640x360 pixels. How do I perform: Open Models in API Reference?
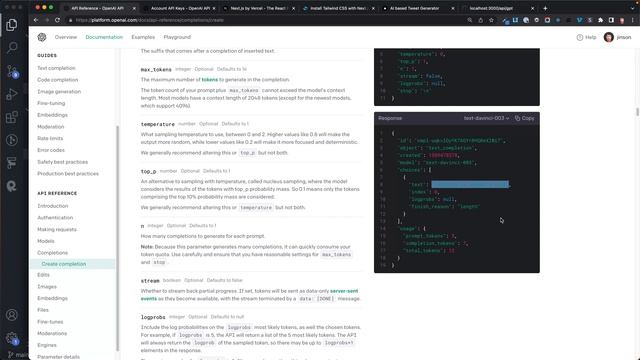pos(46,241)
